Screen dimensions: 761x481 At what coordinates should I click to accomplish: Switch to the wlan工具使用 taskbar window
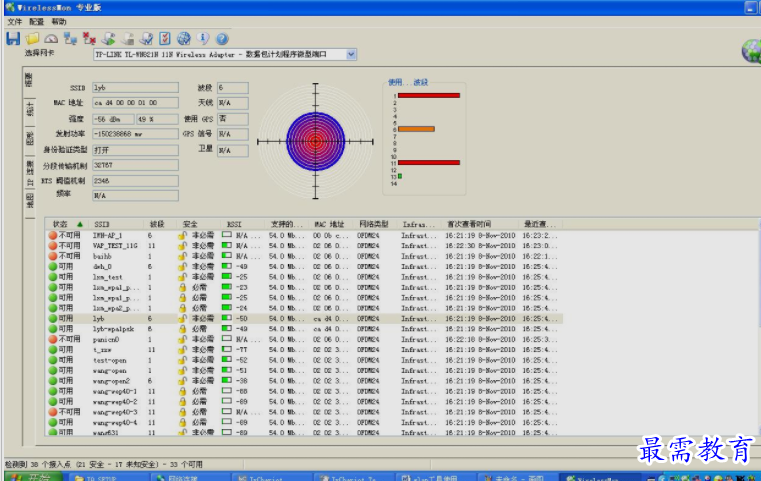click(x=436, y=478)
